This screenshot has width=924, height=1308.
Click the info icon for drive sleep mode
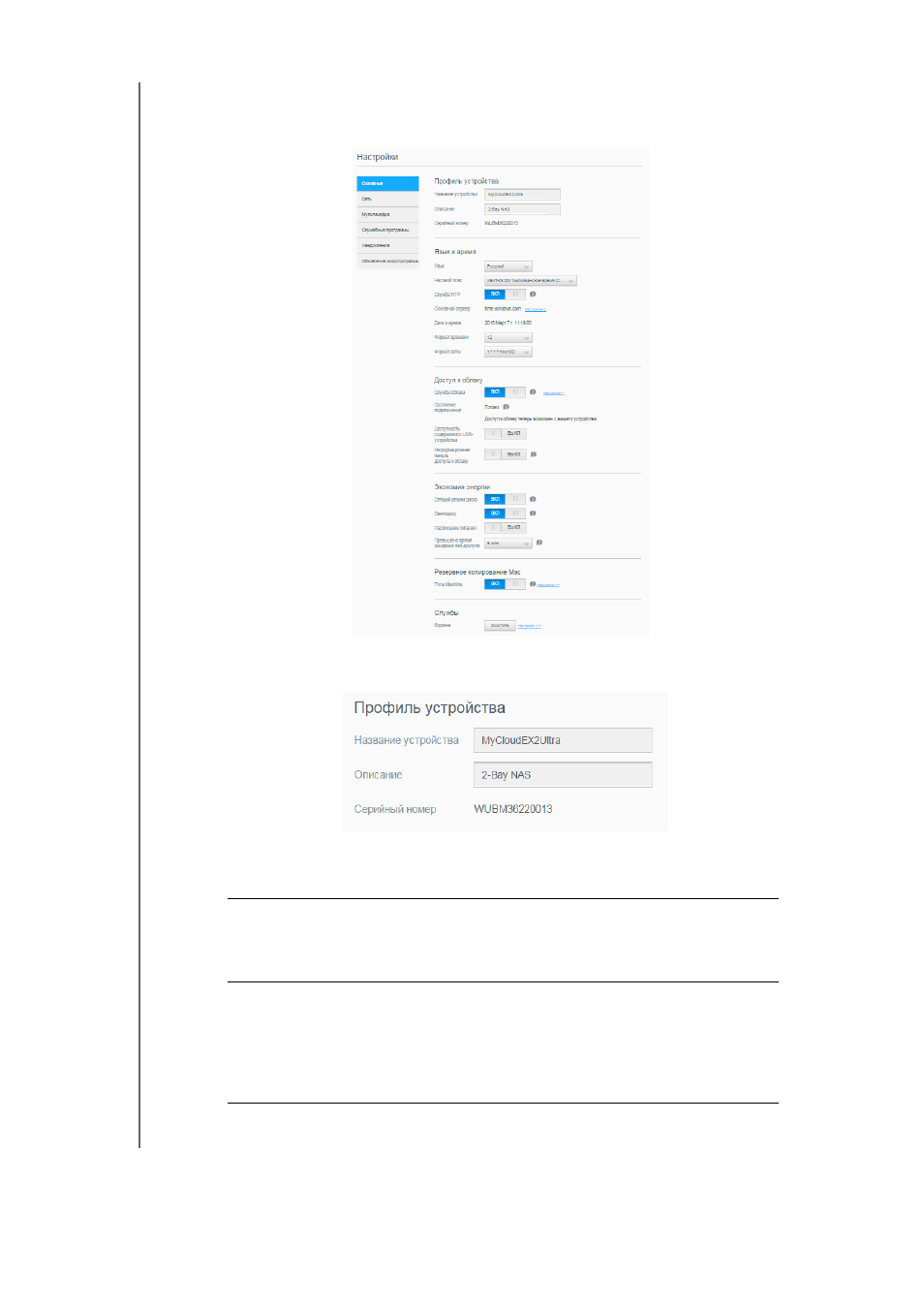533,500
